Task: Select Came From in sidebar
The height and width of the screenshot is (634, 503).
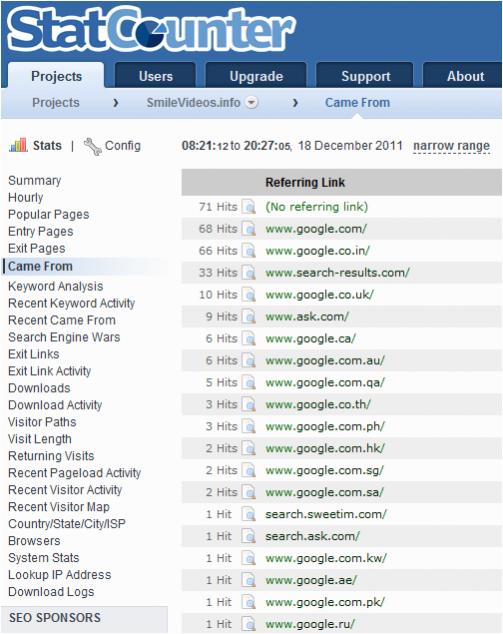Action: coord(40,266)
